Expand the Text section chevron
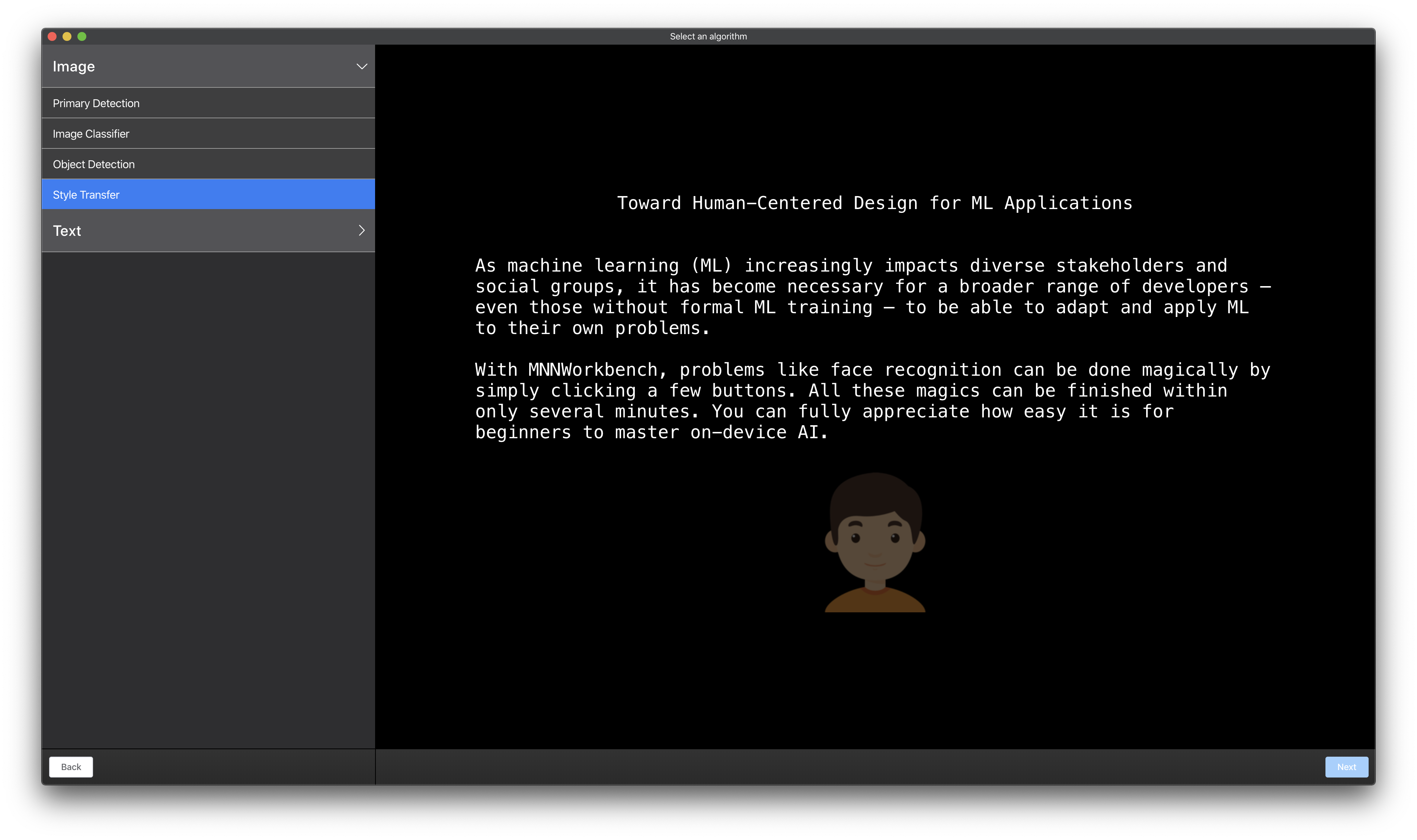1417x840 pixels. [361, 230]
